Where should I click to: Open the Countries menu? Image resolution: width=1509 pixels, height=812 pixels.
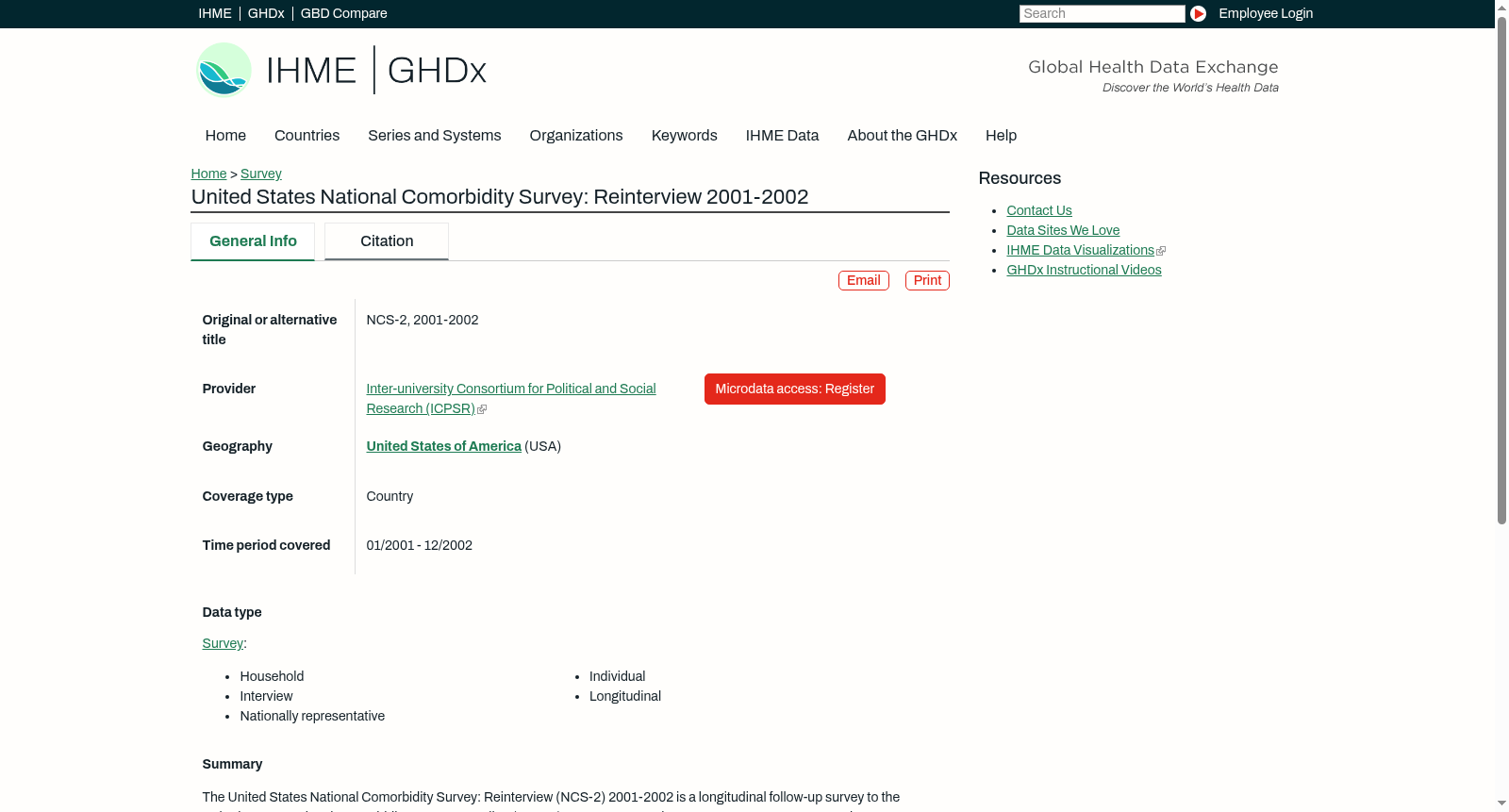[x=307, y=136]
